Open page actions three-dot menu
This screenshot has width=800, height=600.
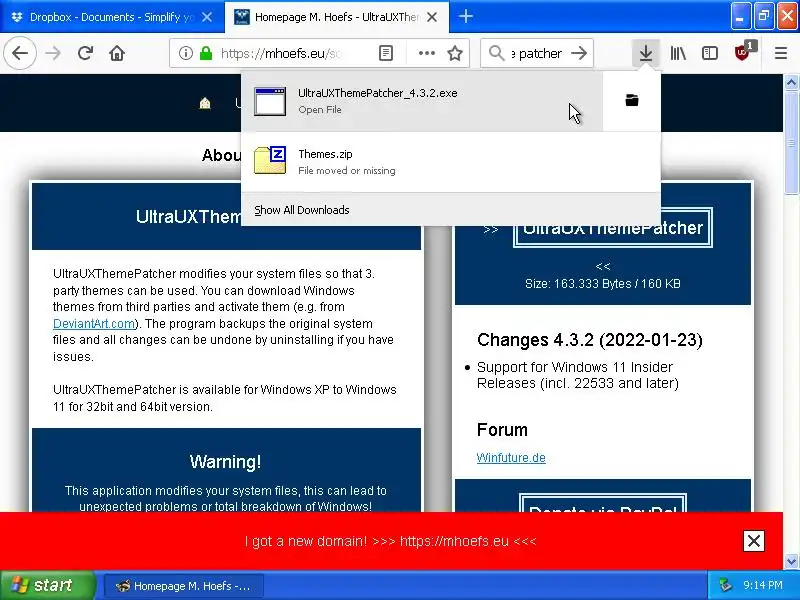(x=427, y=53)
